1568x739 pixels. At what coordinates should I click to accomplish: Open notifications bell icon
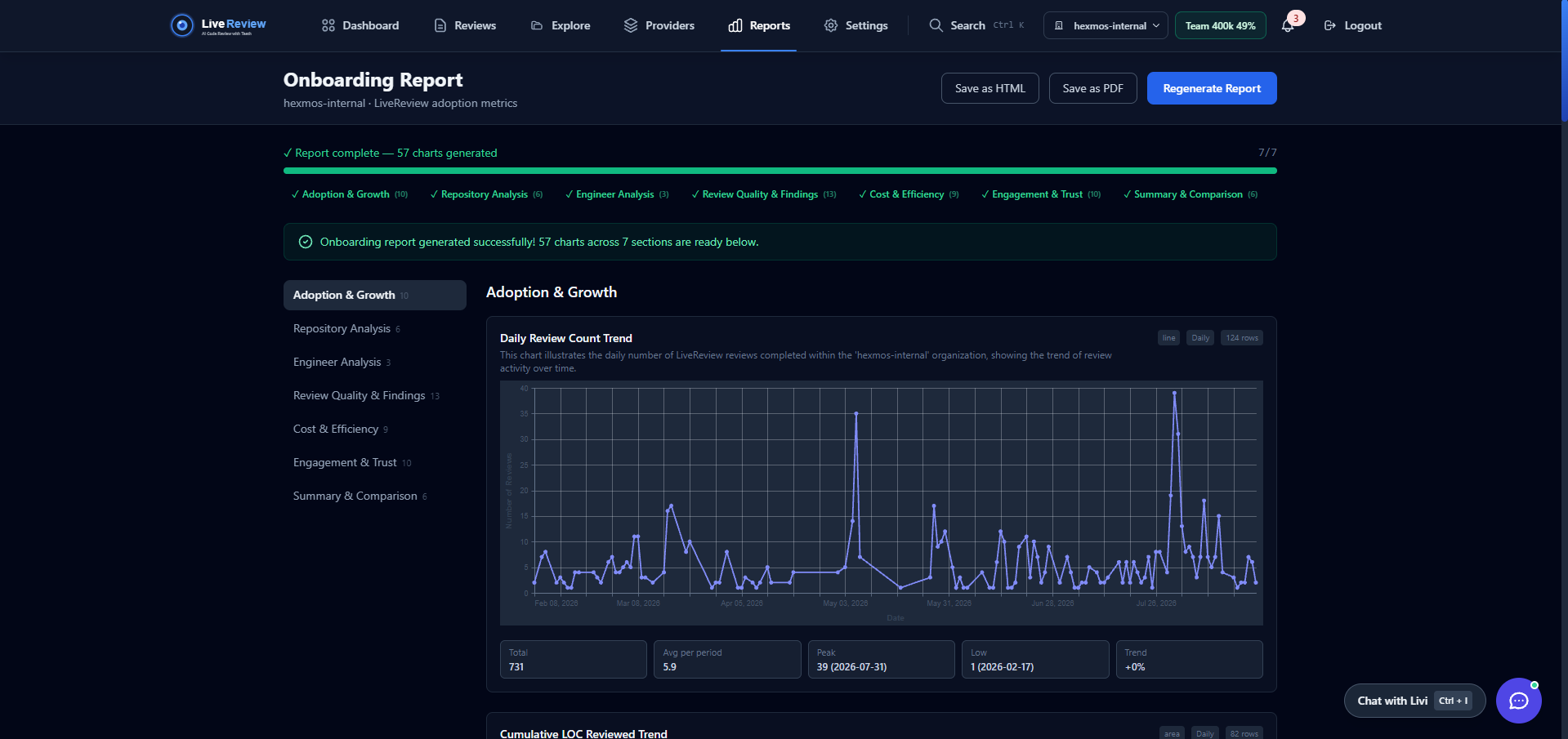click(x=1288, y=26)
